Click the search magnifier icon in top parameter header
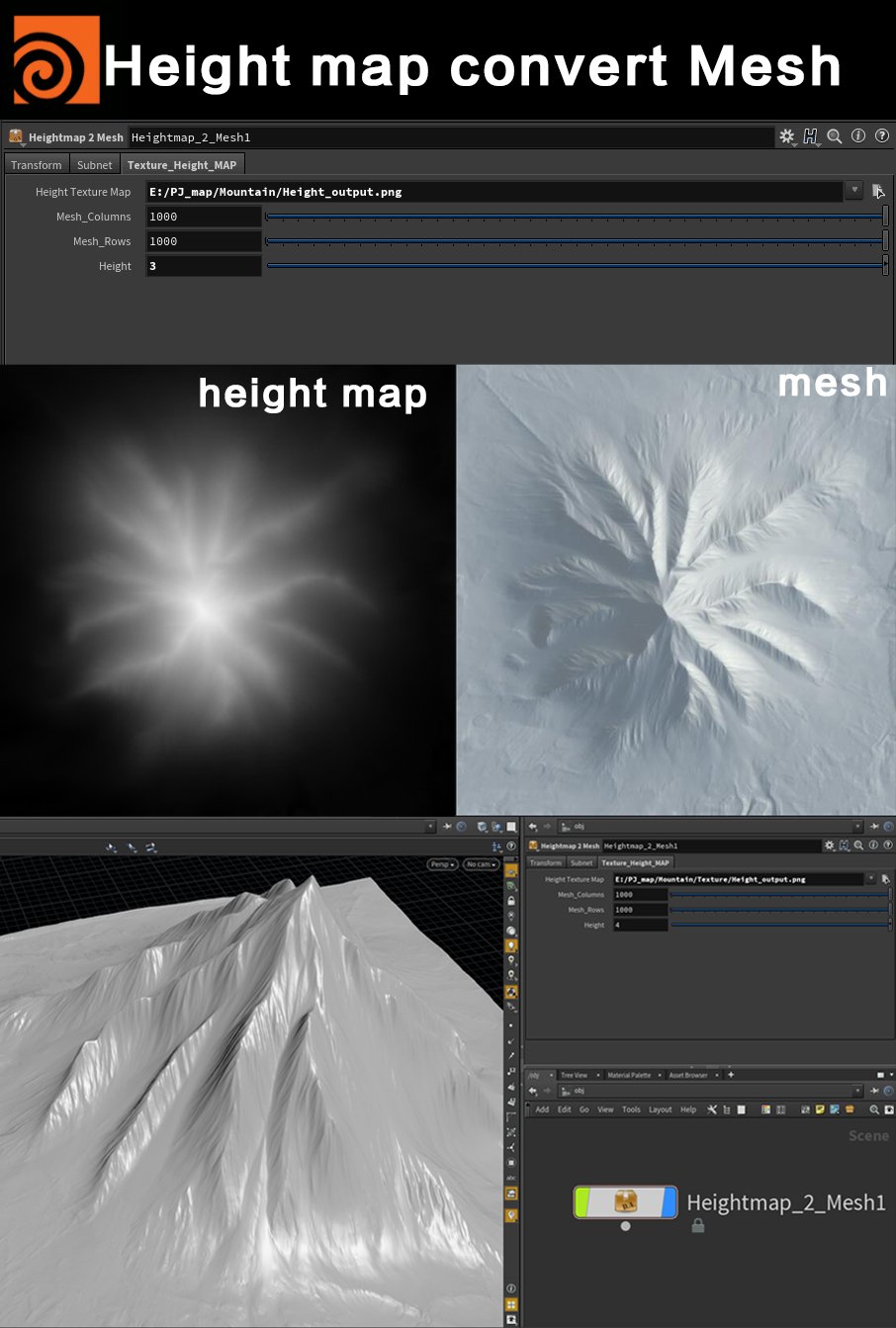Viewport: 896px width, 1328px height. (x=835, y=136)
